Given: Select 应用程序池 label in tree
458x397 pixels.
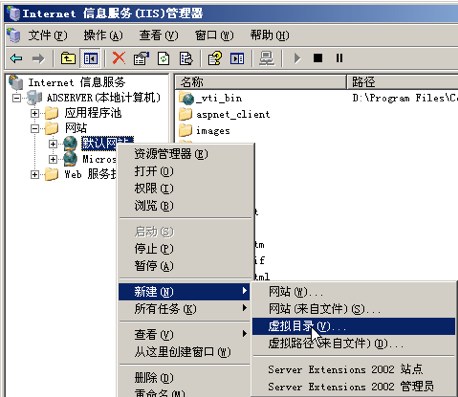Looking at the screenshot, I should (x=93, y=113).
